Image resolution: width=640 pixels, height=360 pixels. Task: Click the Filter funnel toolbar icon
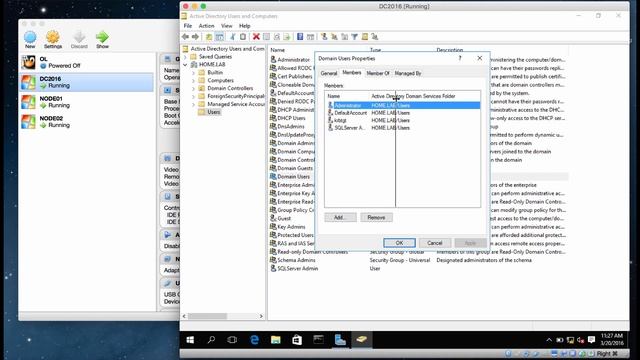pos(355,37)
